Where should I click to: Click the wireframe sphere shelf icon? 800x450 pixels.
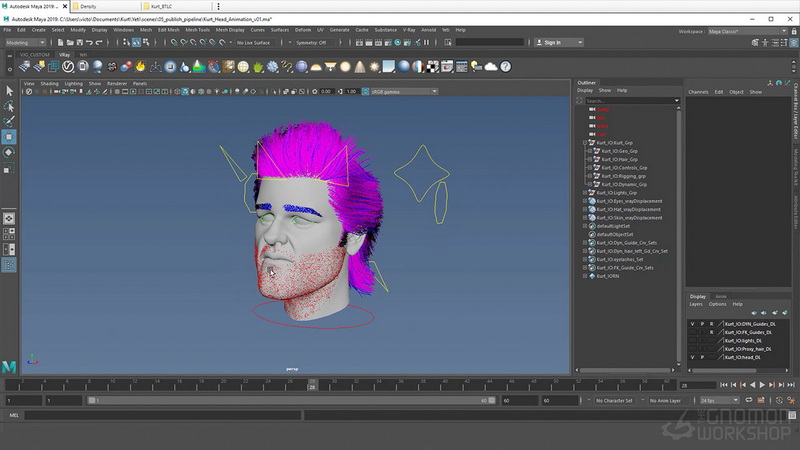[x=243, y=66]
